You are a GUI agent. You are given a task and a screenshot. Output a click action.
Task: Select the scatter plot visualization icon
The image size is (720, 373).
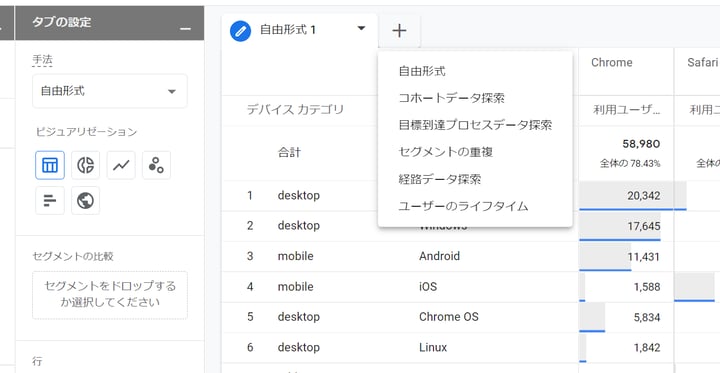pos(157,165)
